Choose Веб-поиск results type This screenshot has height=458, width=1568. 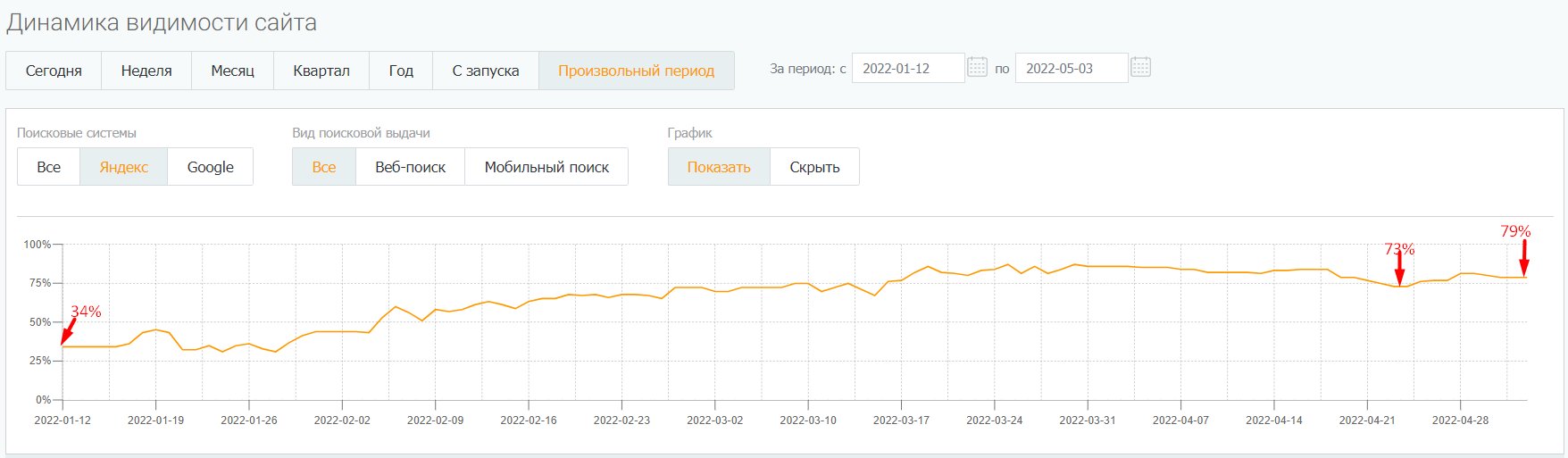411,167
